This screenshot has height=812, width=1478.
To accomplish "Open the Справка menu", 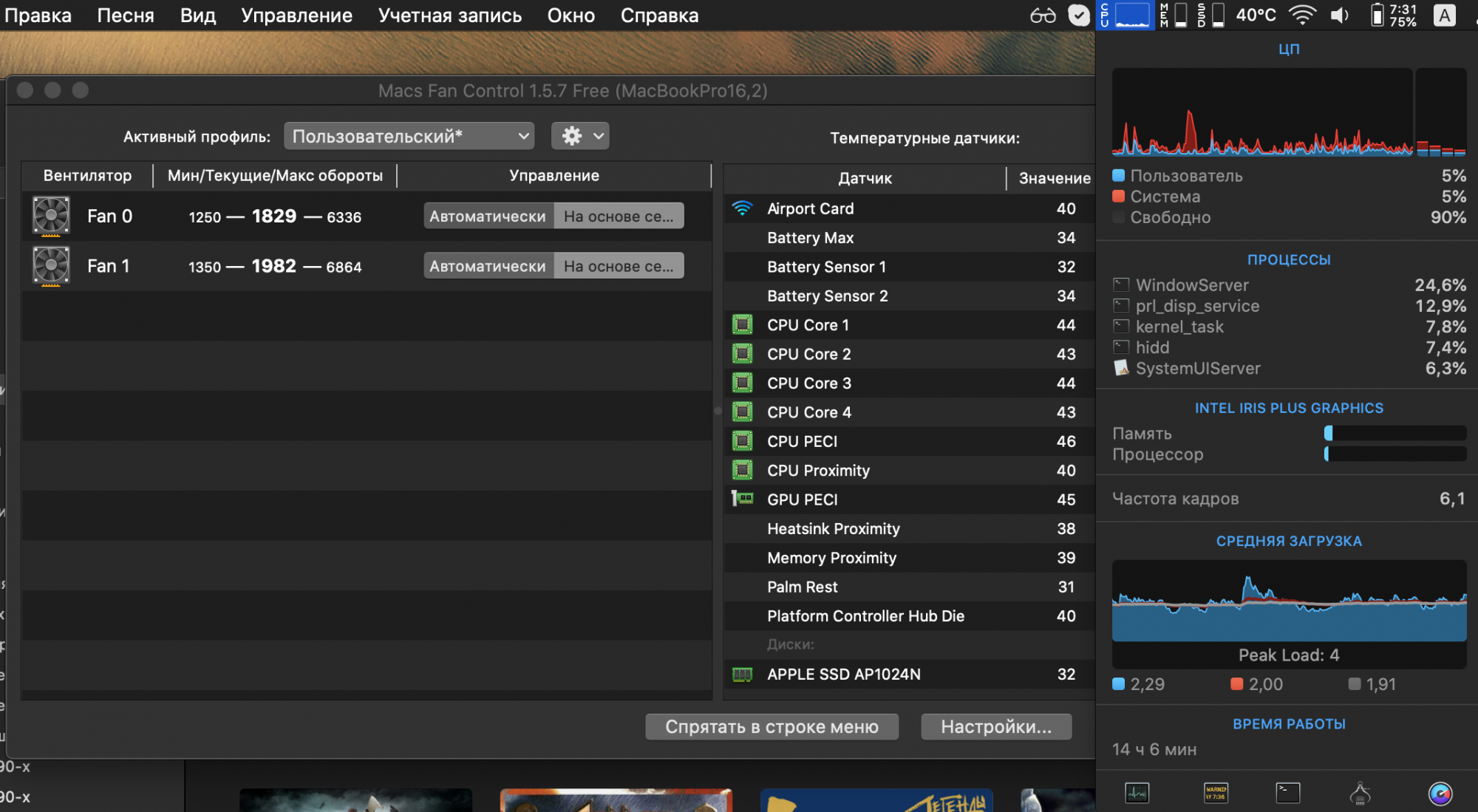I will click(x=659, y=16).
